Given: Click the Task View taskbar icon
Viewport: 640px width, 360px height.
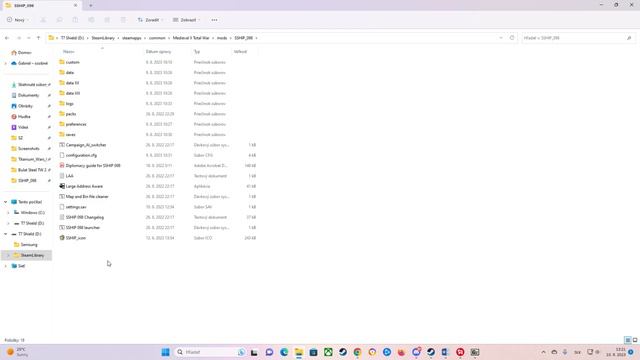Looking at the screenshot, I should click(x=254, y=352).
